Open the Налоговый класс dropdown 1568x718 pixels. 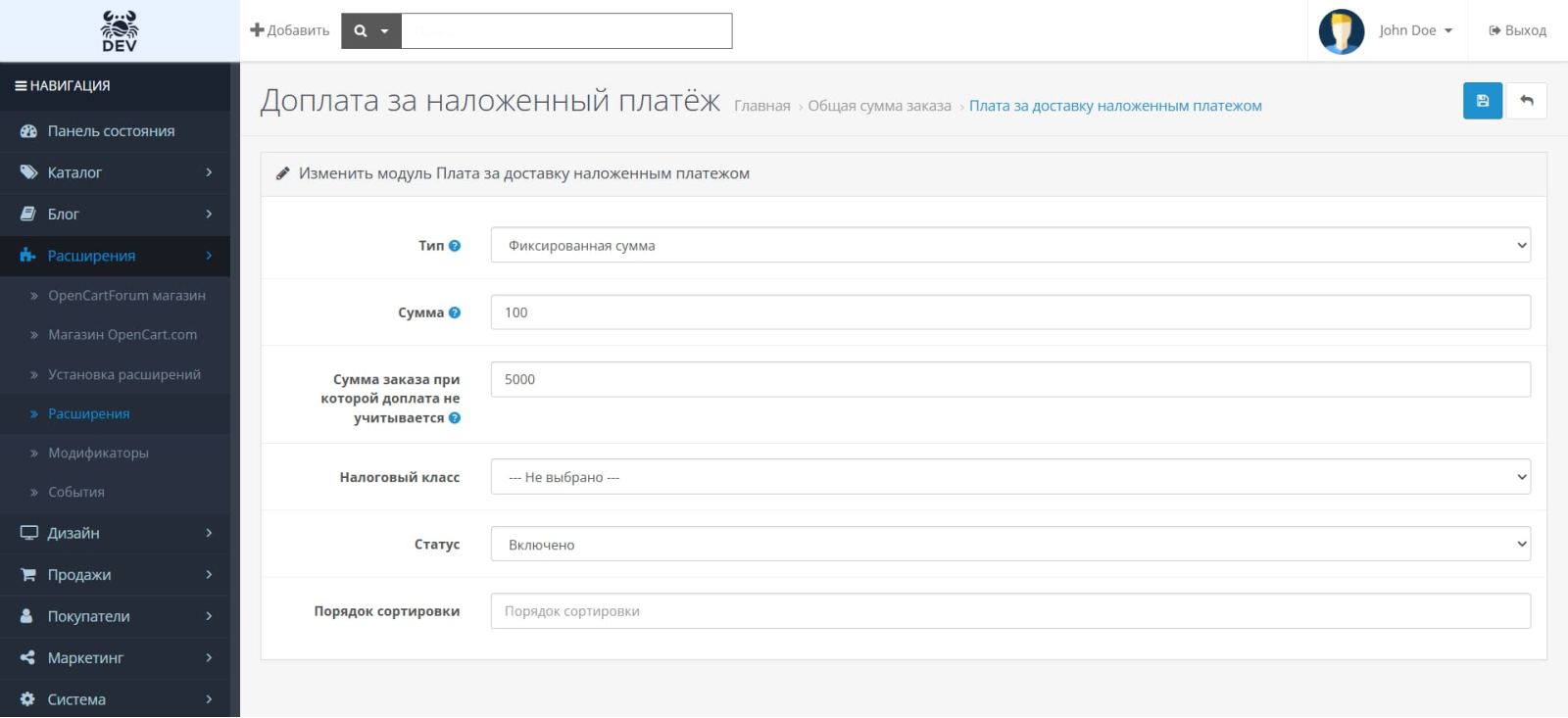click(x=1010, y=477)
